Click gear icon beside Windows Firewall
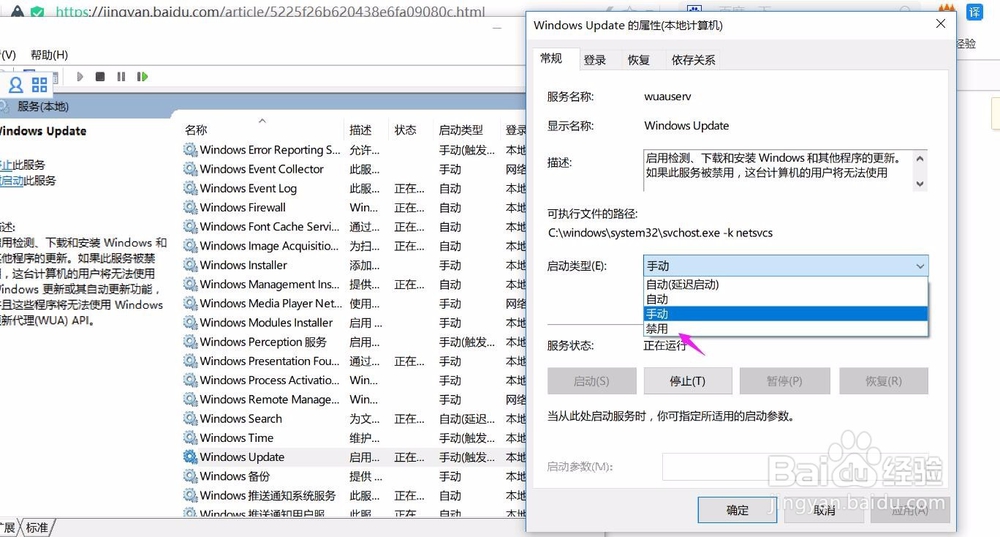Viewport: 1000px width, 537px height. [190, 207]
